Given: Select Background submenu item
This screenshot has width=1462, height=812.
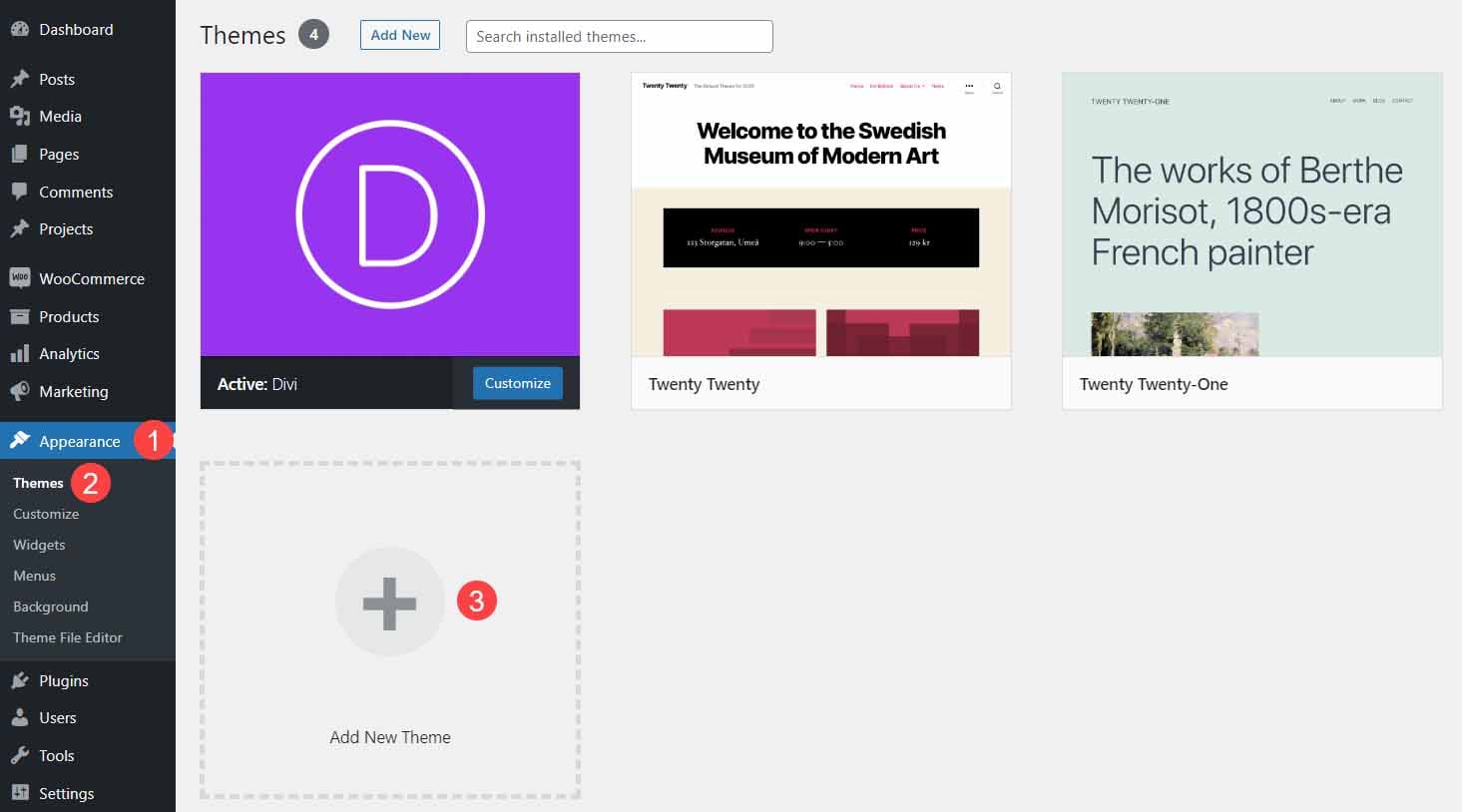Looking at the screenshot, I should (51, 607).
